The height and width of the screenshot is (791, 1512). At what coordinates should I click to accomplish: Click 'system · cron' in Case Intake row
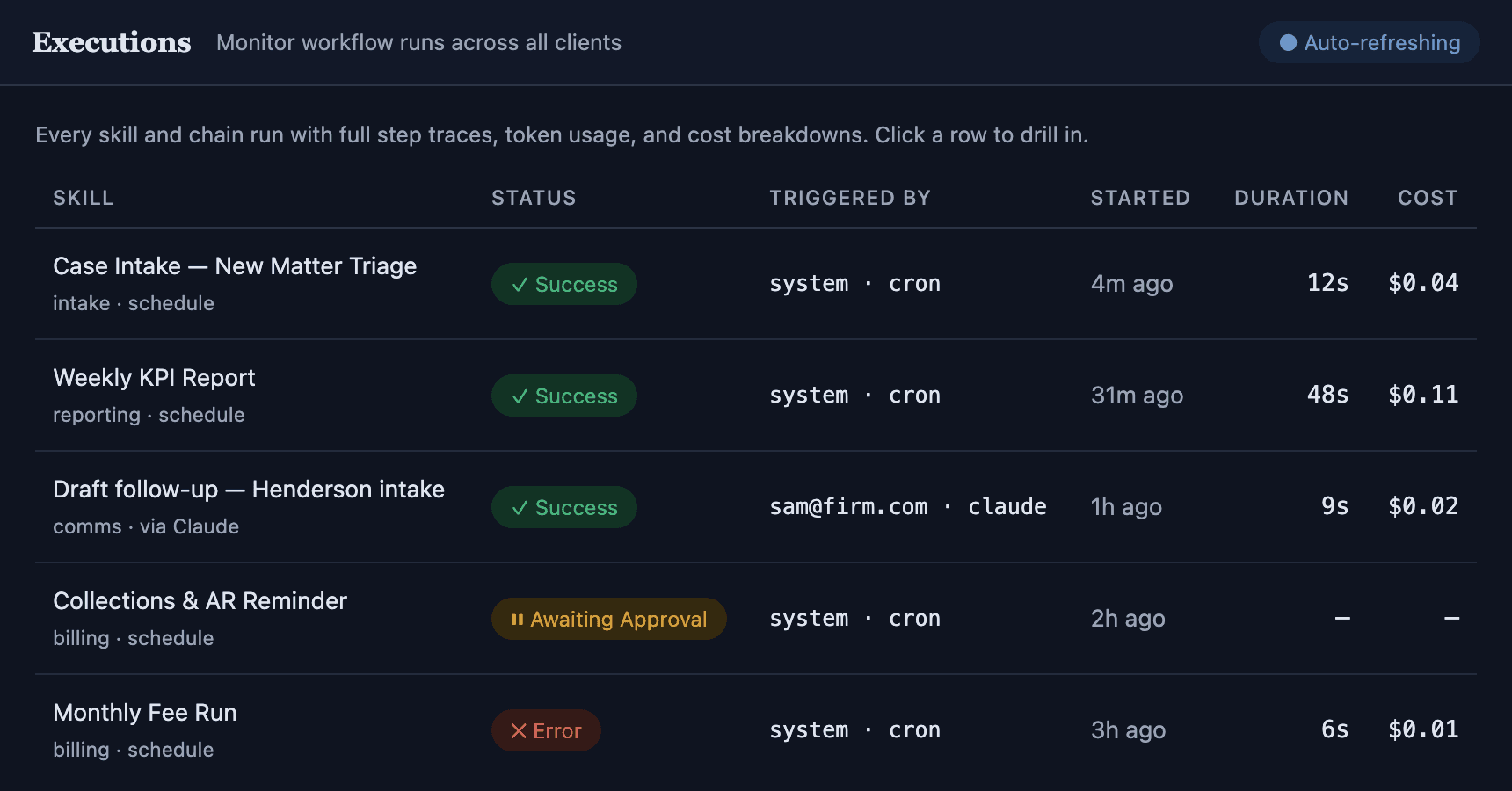coord(855,284)
